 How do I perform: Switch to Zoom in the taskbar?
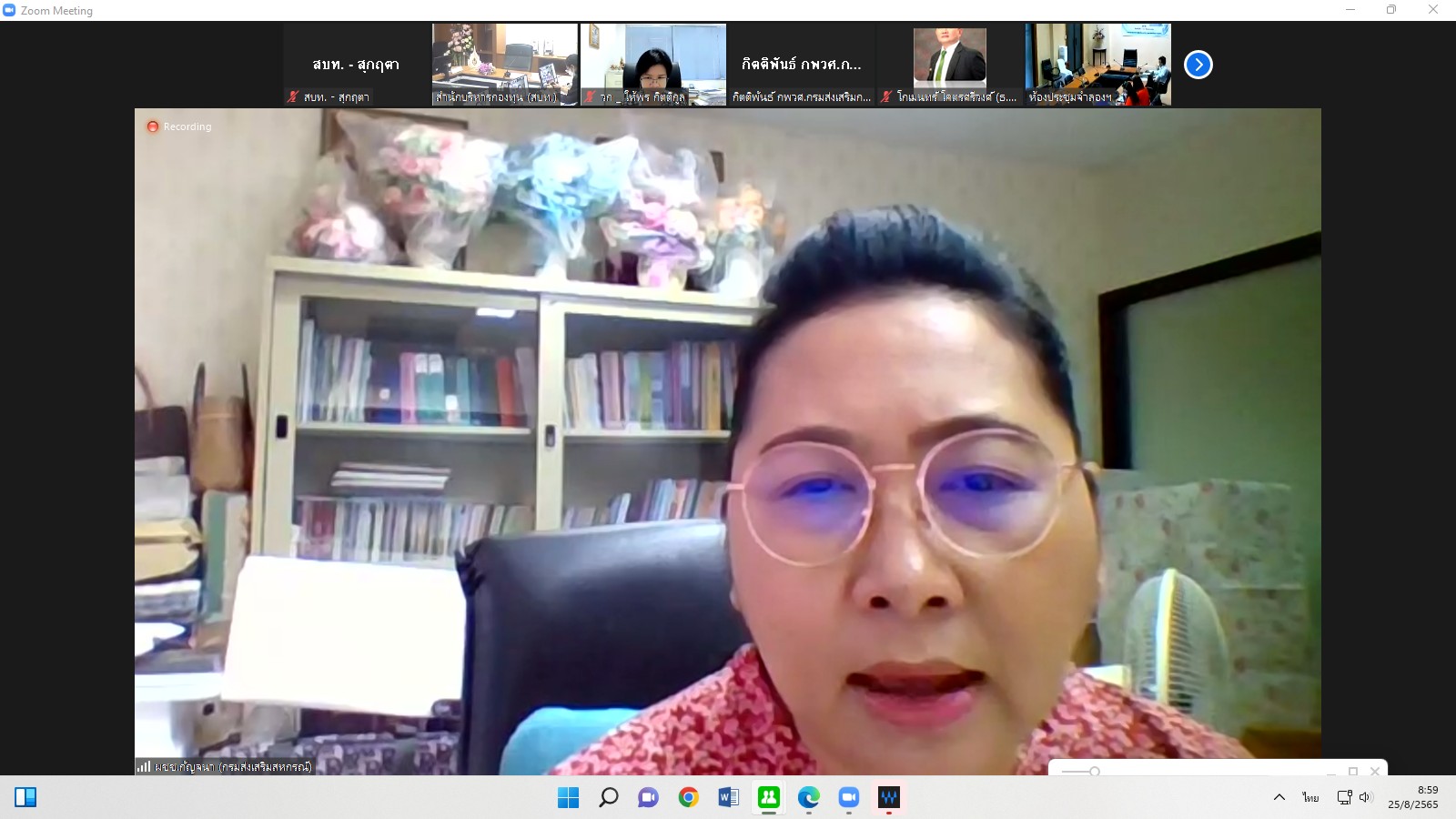click(x=849, y=798)
